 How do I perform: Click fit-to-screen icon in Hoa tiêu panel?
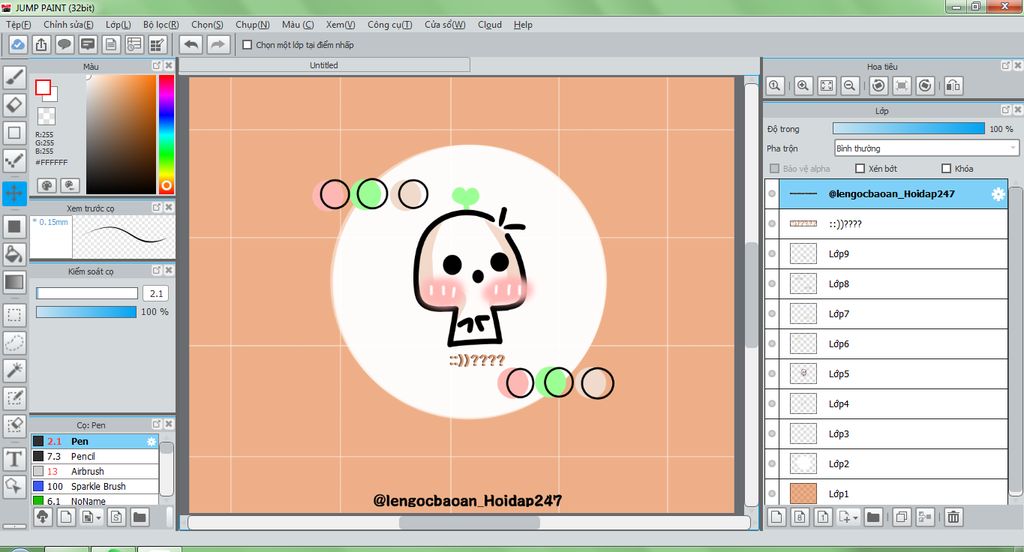[x=827, y=86]
